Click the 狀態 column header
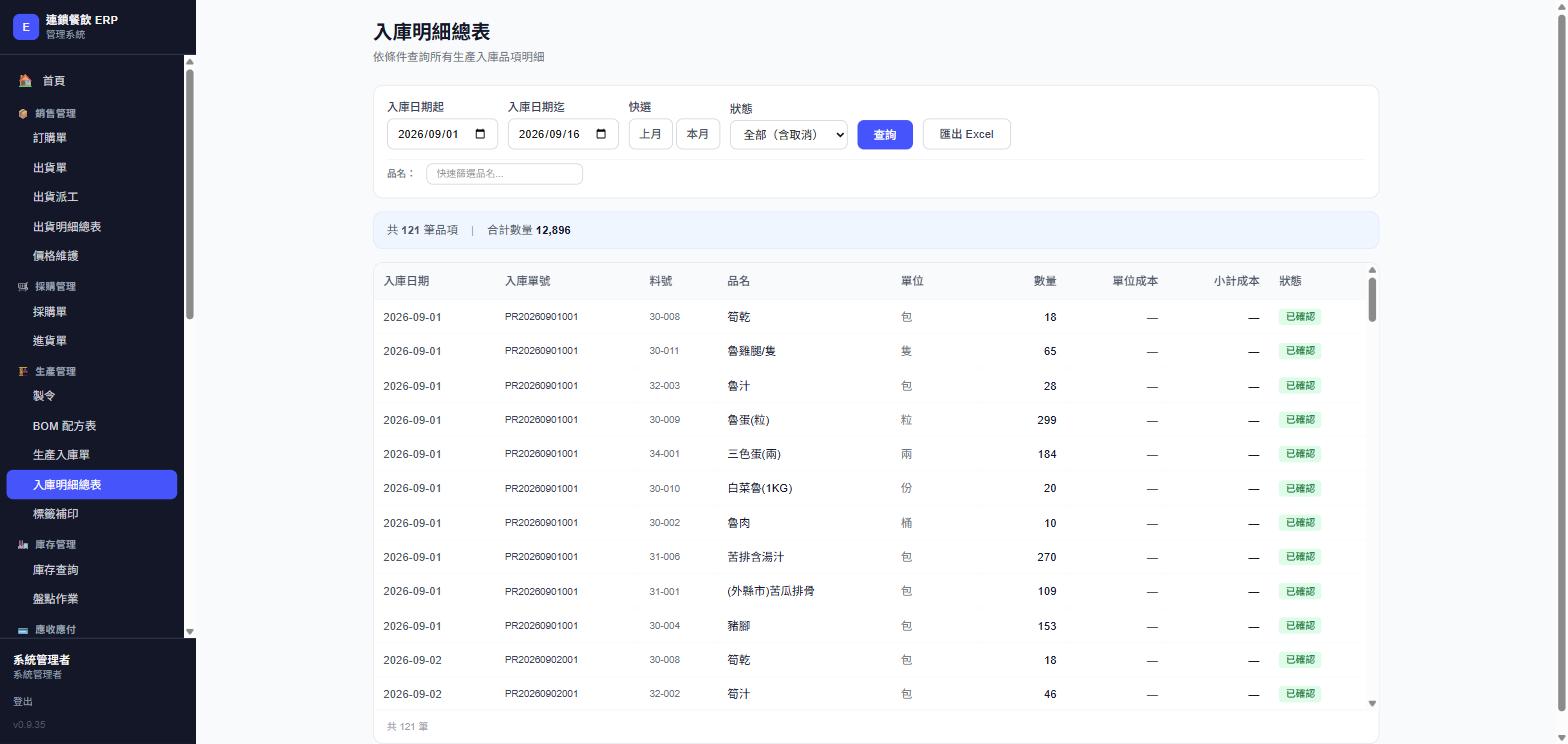 (x=1290, y=282)
